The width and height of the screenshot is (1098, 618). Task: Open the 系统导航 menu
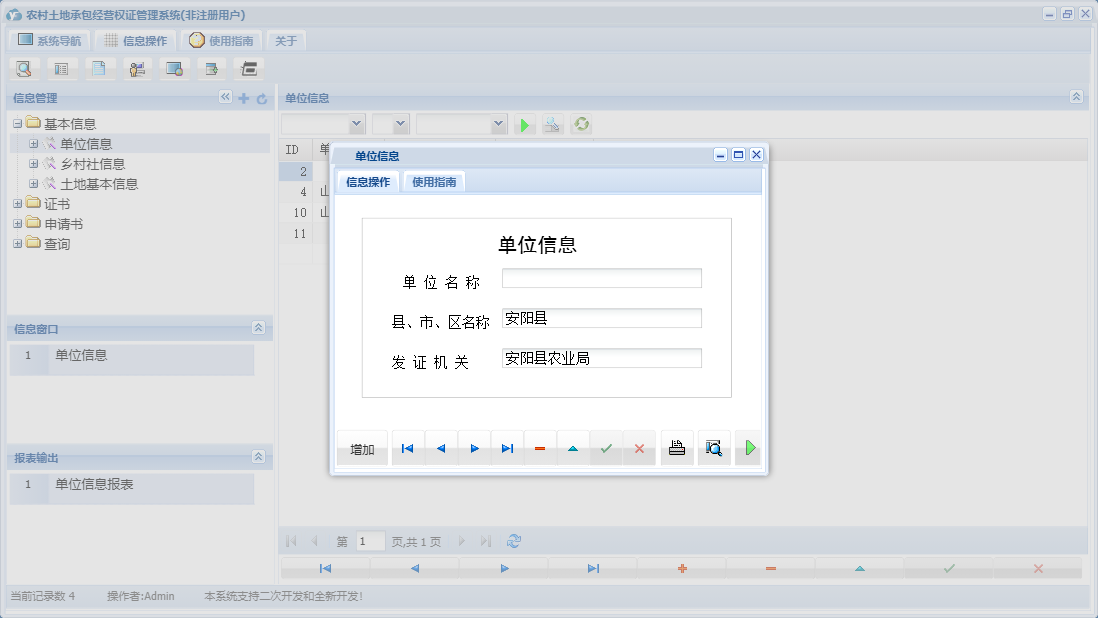pos(48,40)
